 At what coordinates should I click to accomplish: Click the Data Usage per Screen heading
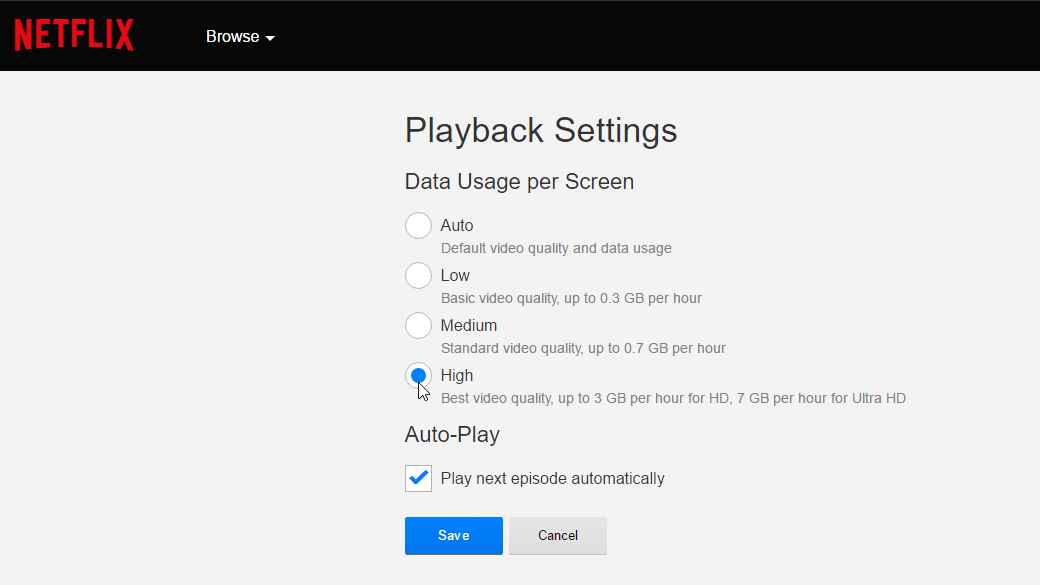pos(519,181)
